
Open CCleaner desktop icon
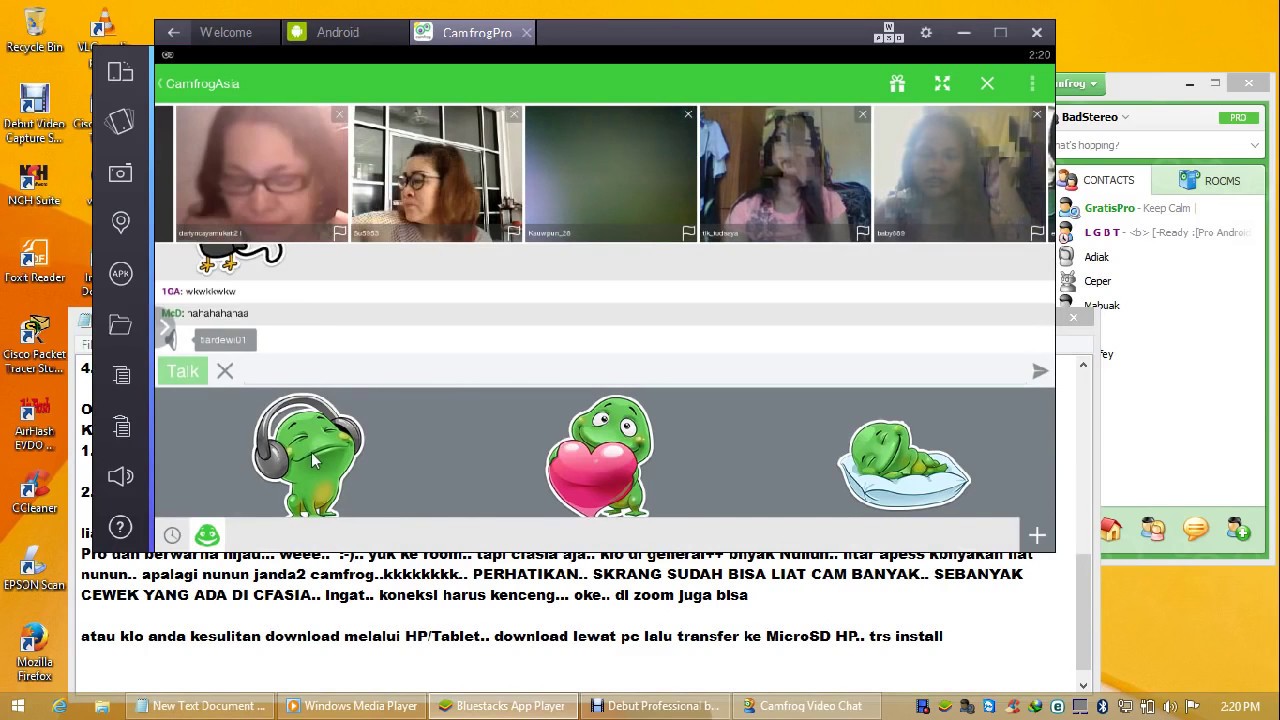click(34, 492)
